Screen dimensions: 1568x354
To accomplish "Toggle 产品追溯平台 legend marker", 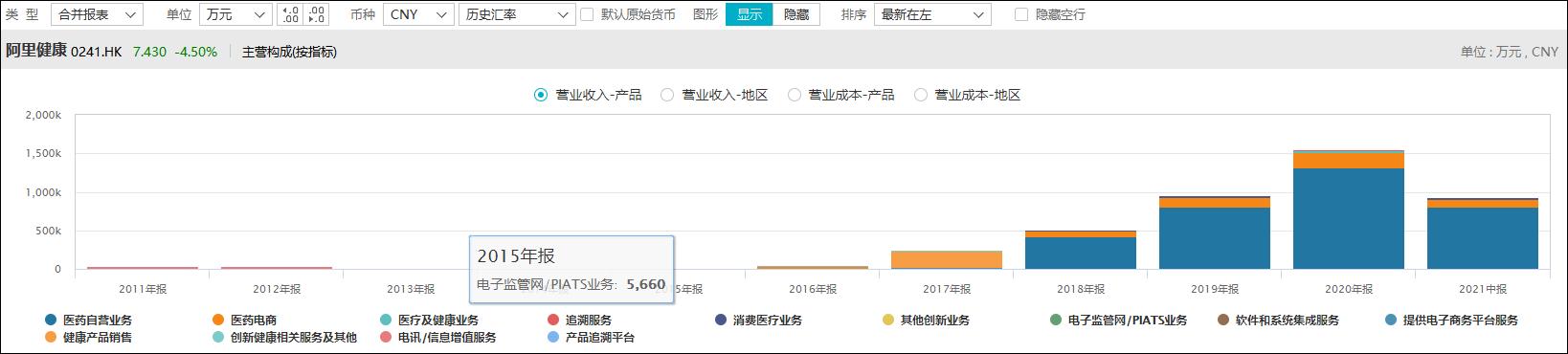I will 553,338.
